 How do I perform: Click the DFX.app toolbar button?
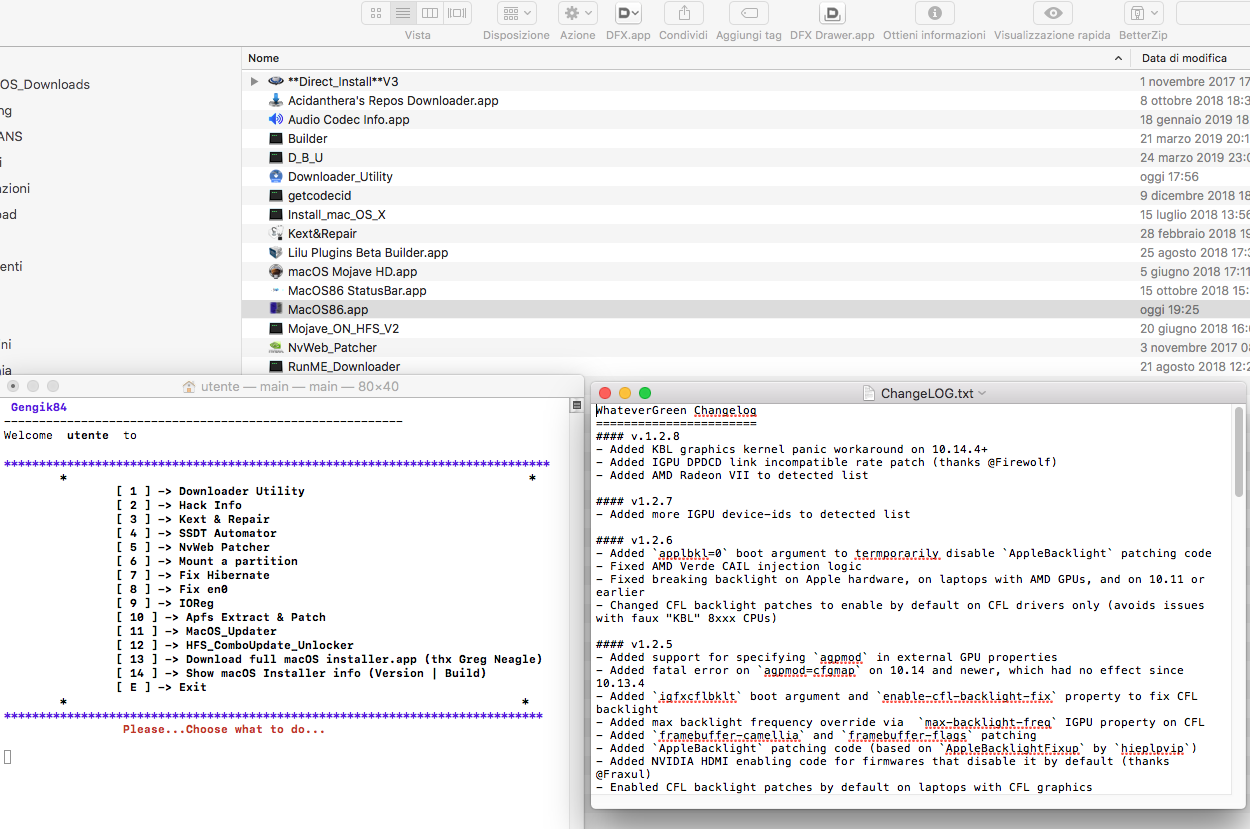point(628,13)
